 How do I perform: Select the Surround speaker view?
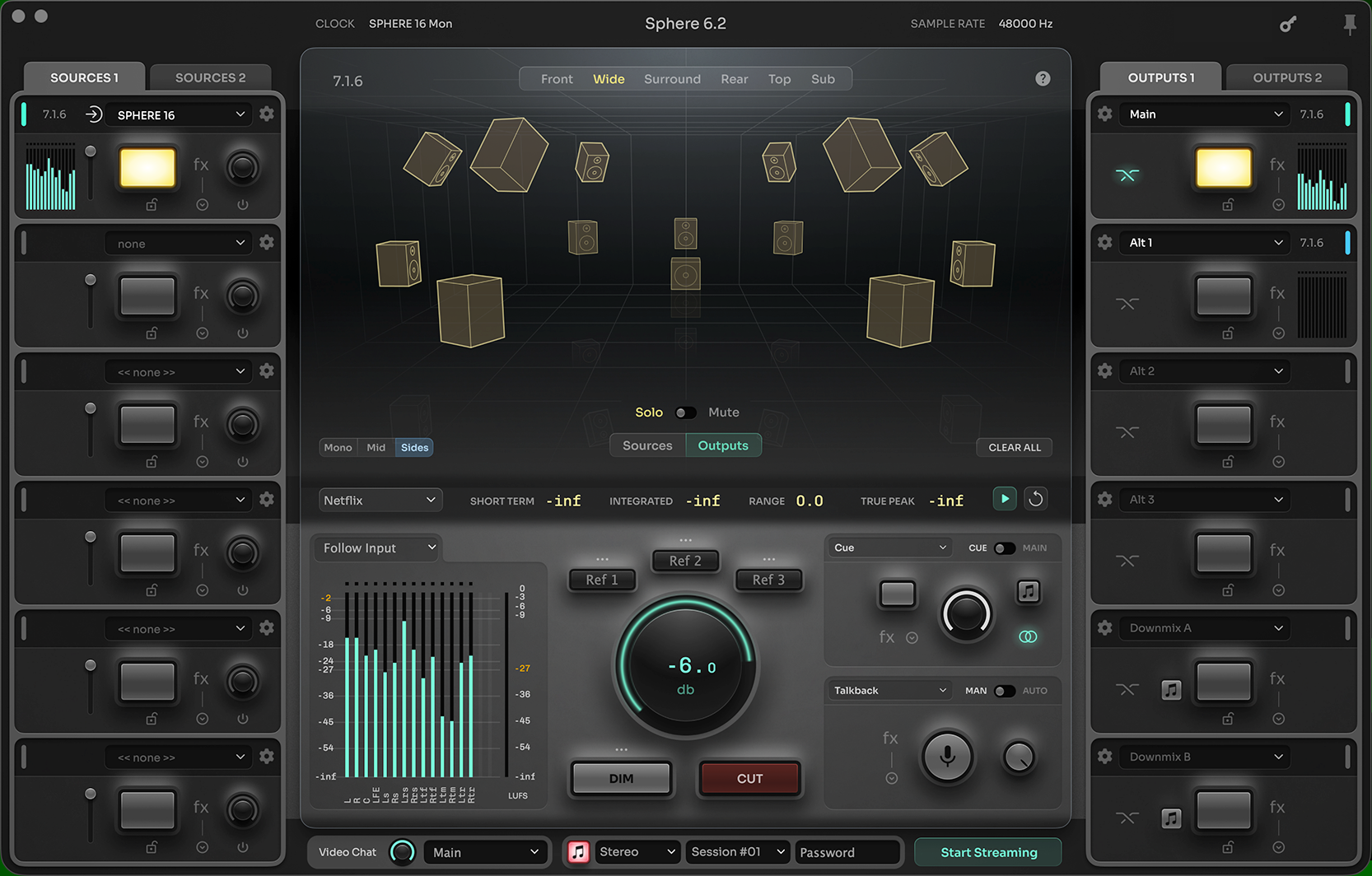pyautogui.click(x=672, y=78)
